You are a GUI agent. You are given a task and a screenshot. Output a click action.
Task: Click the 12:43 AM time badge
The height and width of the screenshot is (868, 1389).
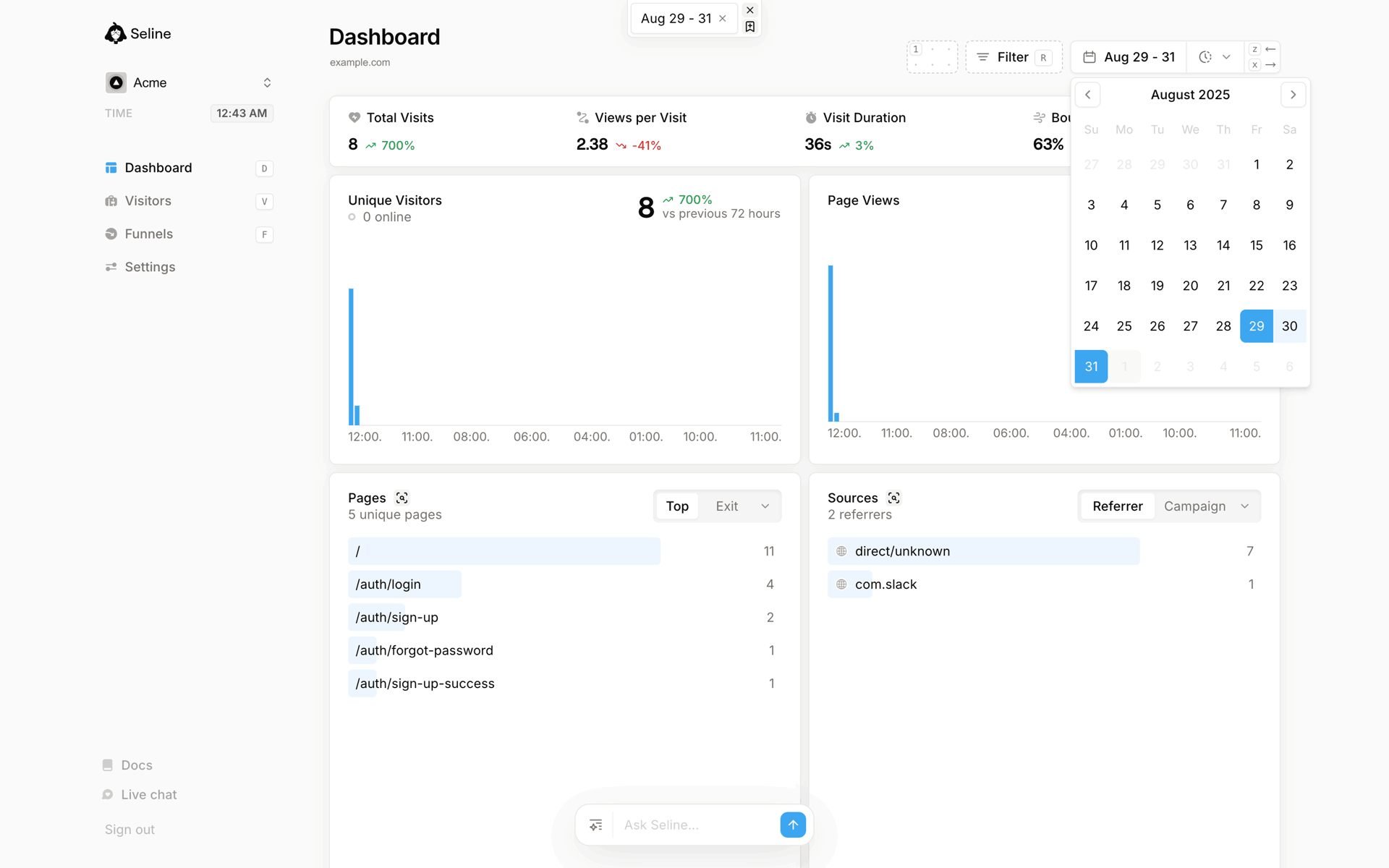tap(242, 113)
